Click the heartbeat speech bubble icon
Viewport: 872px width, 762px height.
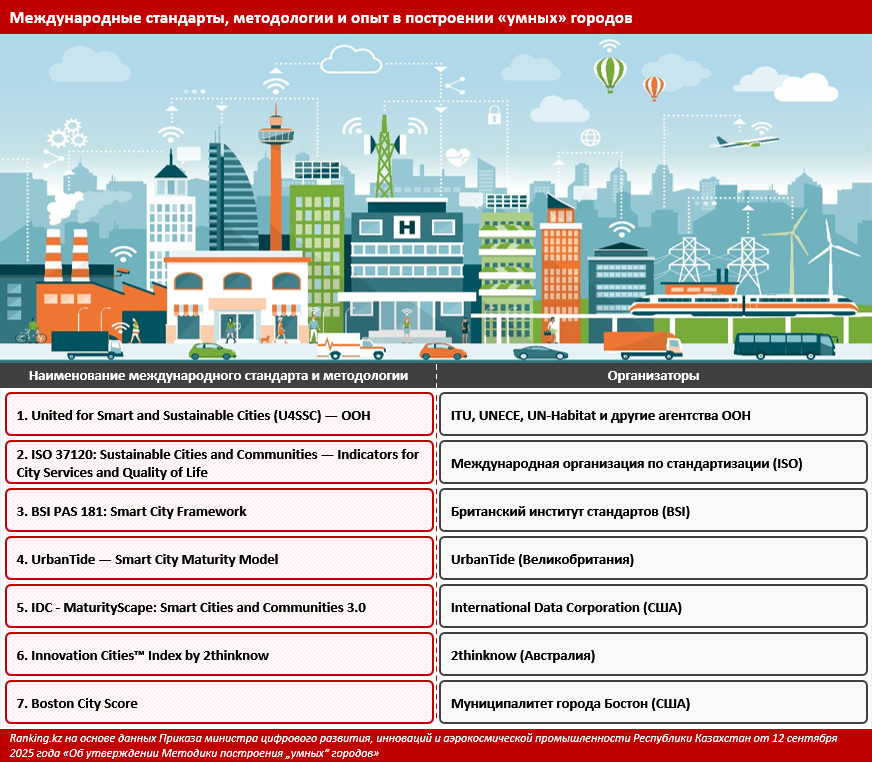click(458, 156)
